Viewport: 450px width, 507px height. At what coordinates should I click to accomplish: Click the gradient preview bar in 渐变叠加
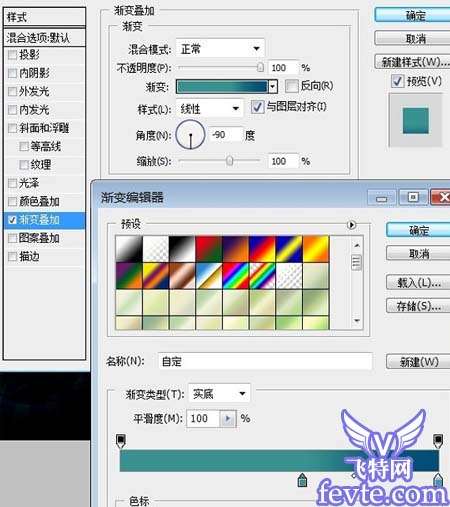pyautogui.click(x=222, y=87)
